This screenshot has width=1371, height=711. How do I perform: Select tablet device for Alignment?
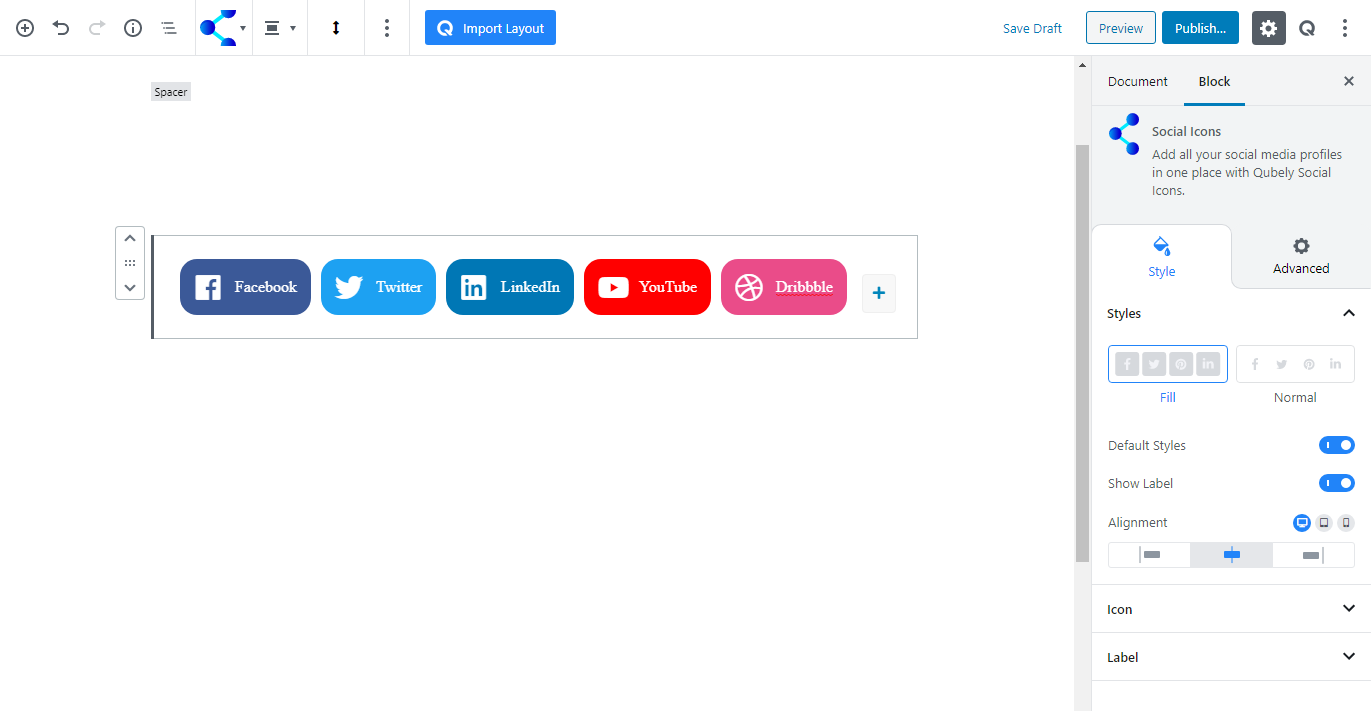point(1324,522)
